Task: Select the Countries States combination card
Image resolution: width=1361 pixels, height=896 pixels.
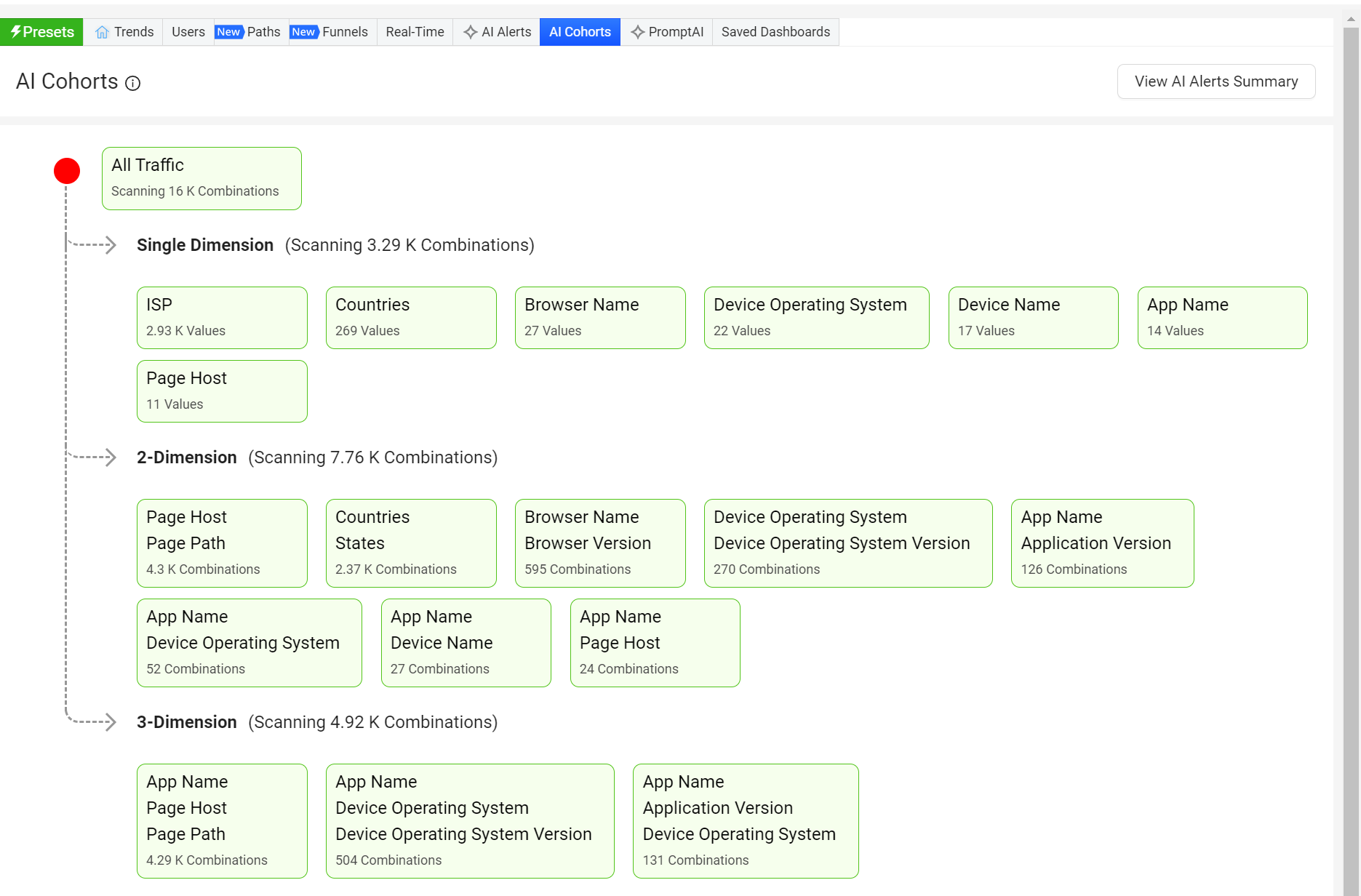Action: coord(411,543)
